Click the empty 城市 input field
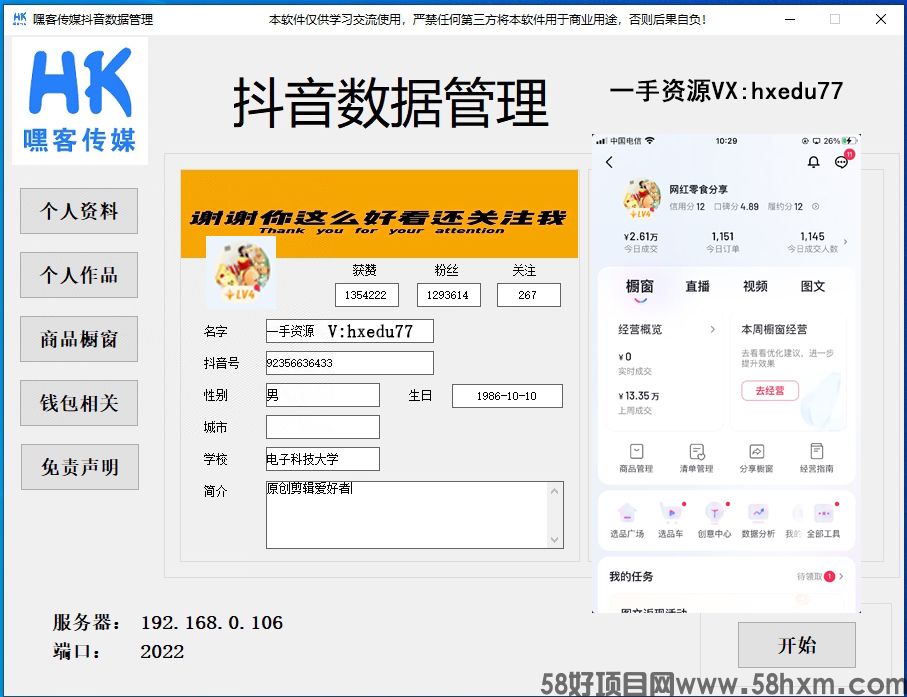The image size is (907, 697). [x=323, y=427]
